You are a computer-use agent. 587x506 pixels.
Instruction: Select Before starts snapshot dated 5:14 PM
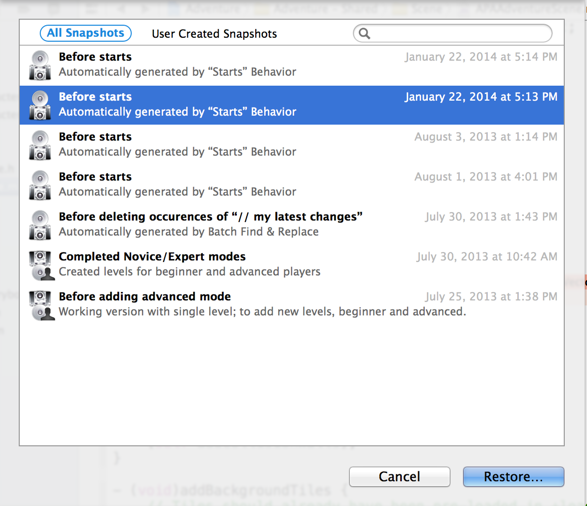95,57
